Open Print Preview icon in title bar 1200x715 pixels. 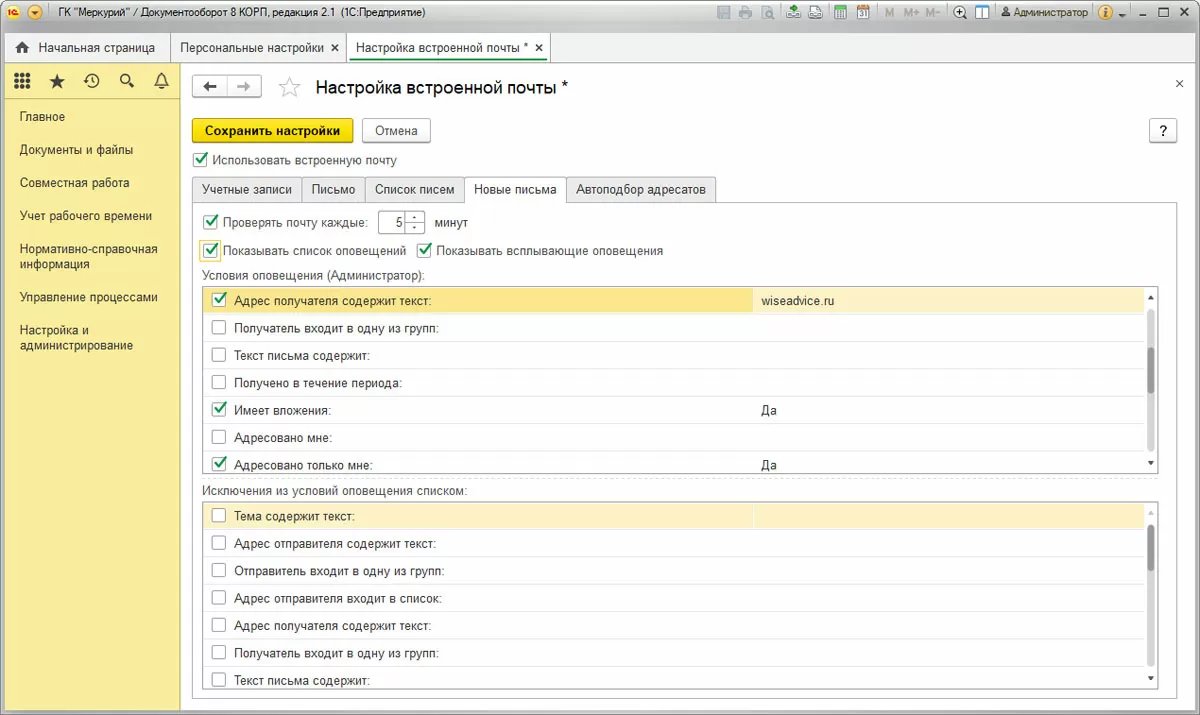click(x=767, y=13)
